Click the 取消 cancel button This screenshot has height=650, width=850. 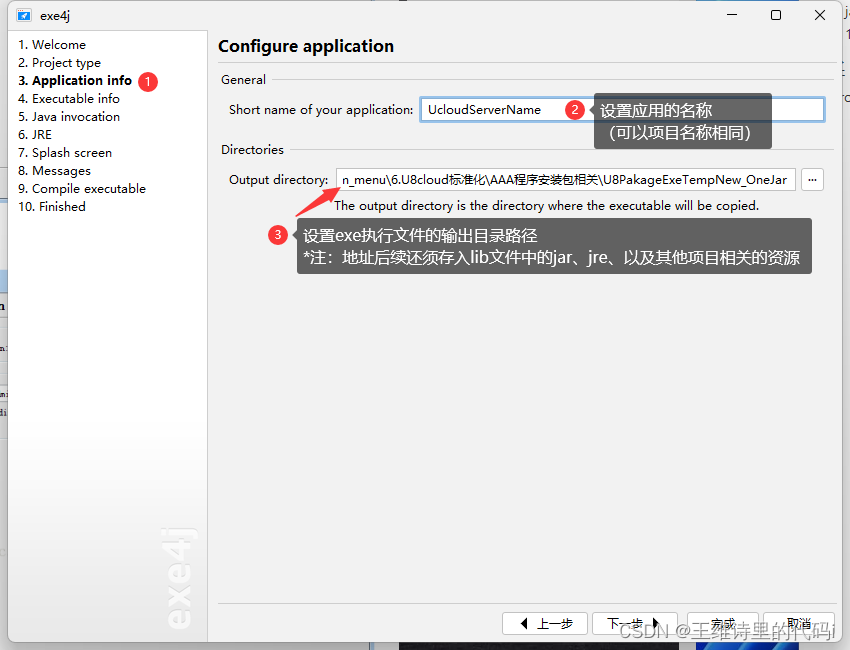click(x=799, y=623)
